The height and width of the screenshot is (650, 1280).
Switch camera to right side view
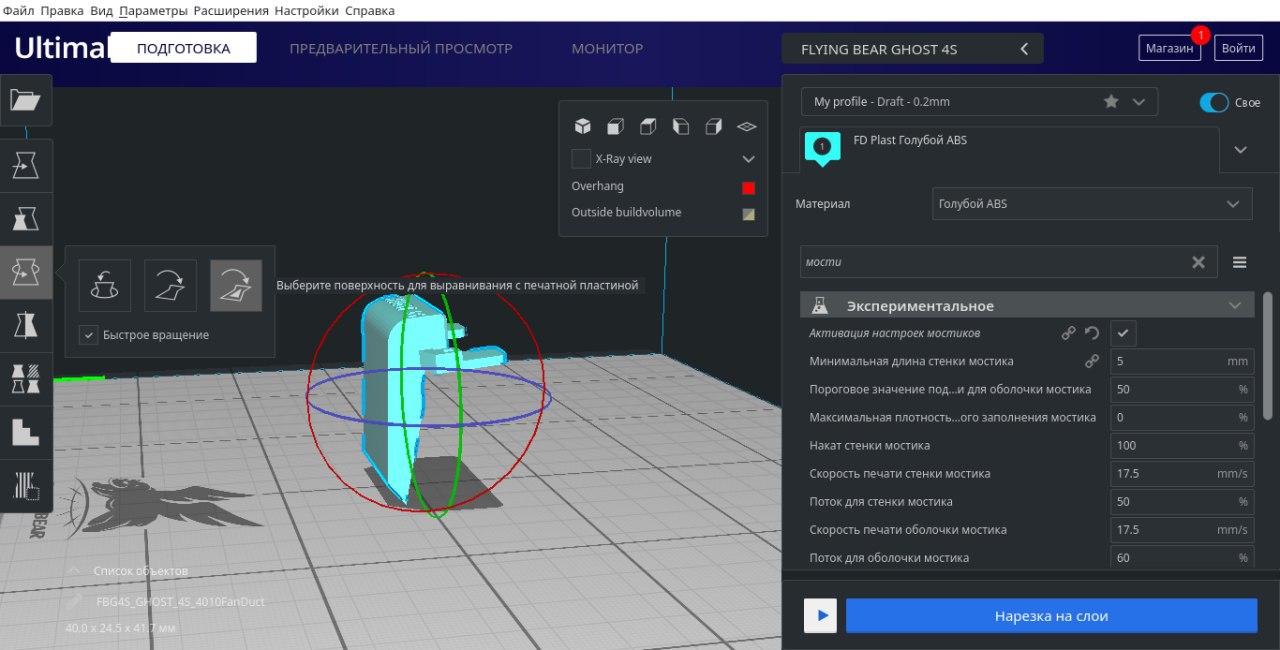click(x=713, y=126)
